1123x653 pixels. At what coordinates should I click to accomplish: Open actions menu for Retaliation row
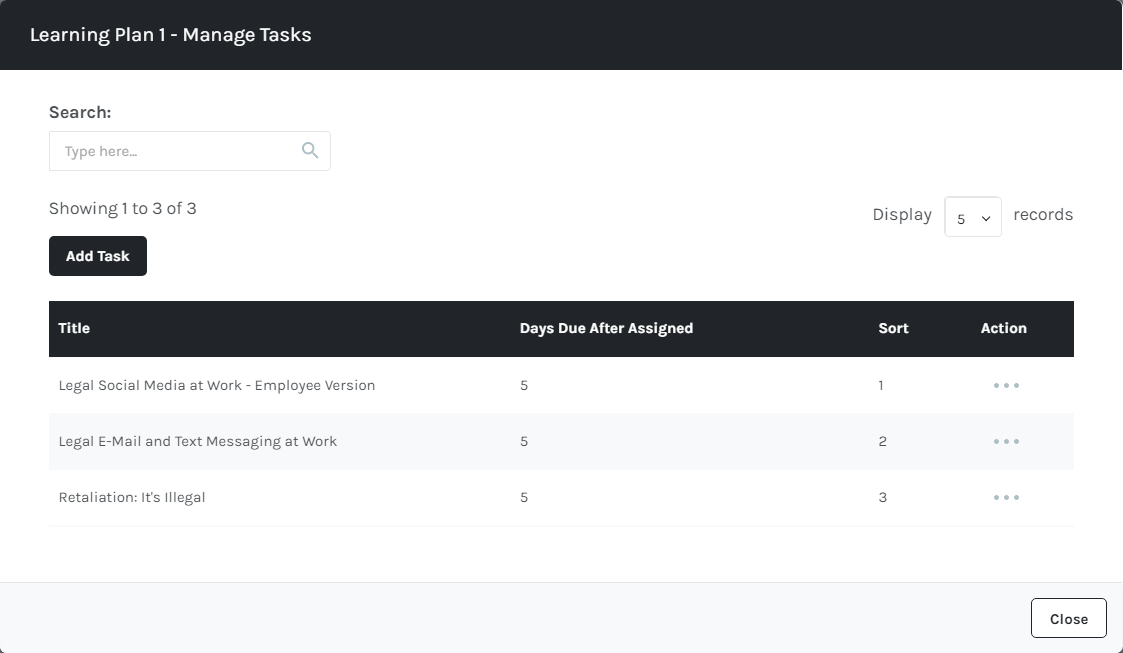1006,497
